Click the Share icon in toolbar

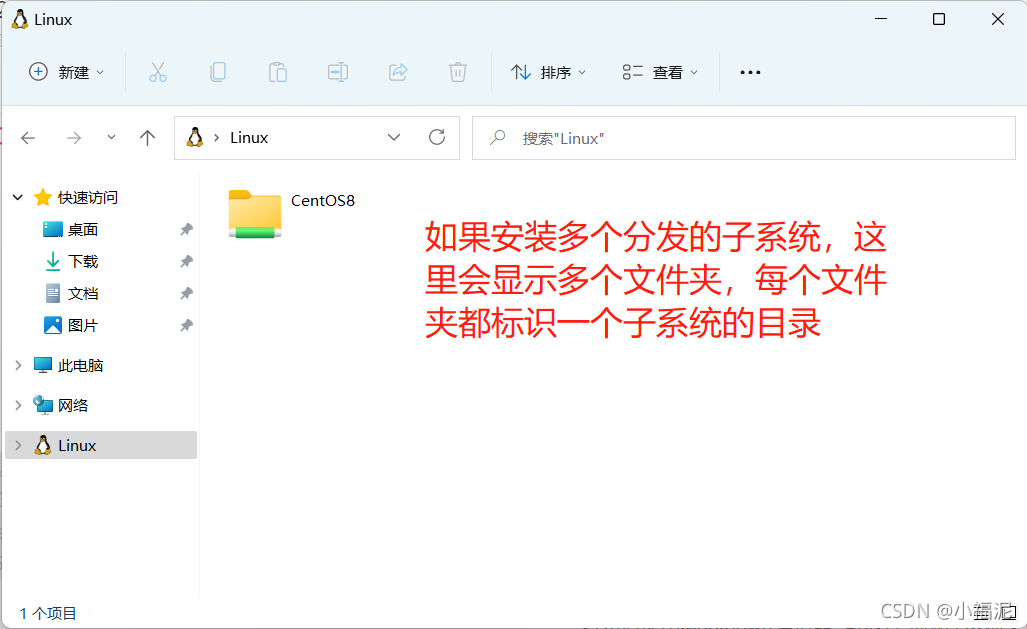(x=398, y=72)
